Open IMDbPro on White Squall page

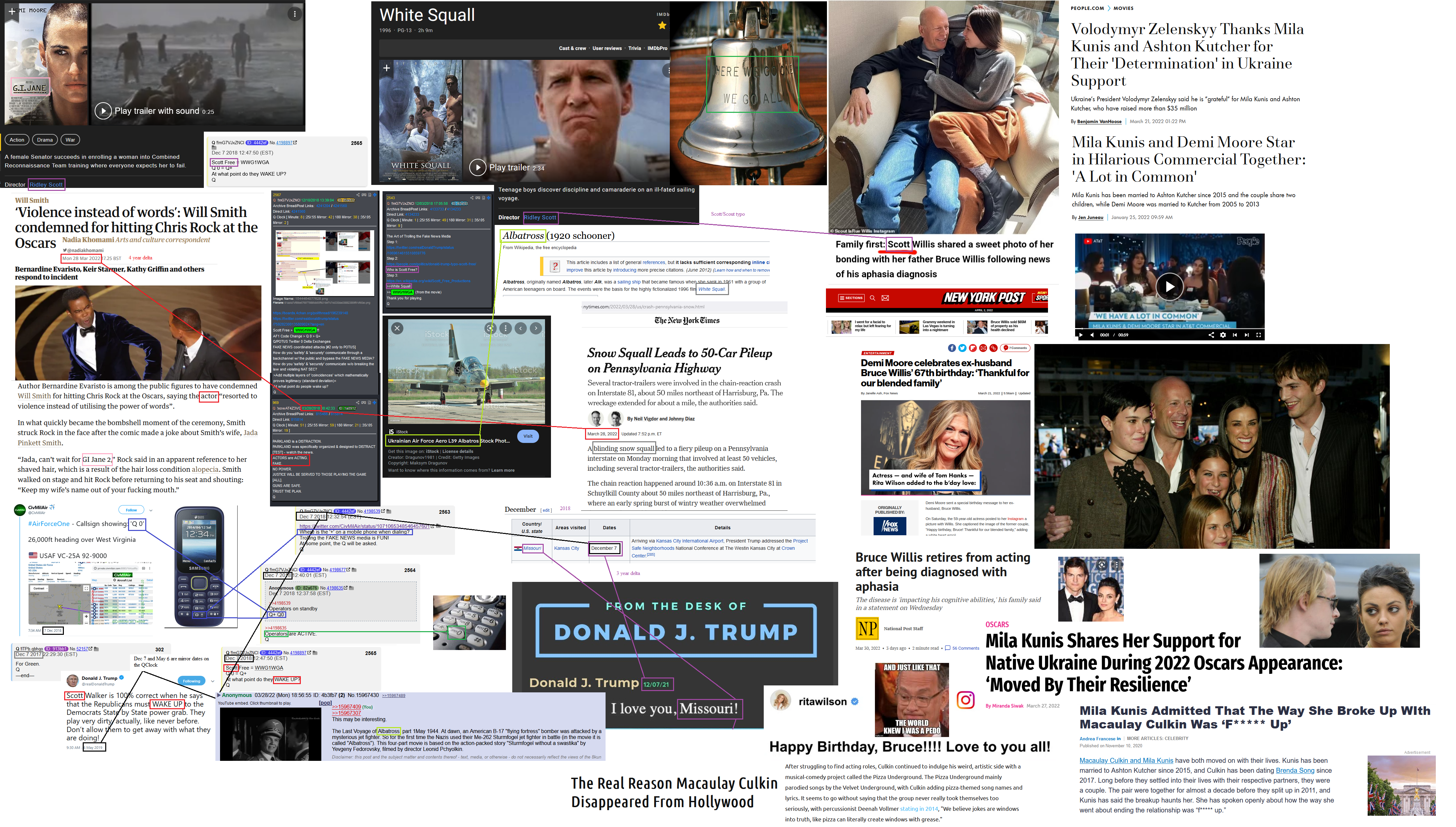pyautogui.click(x=657, y=48)
